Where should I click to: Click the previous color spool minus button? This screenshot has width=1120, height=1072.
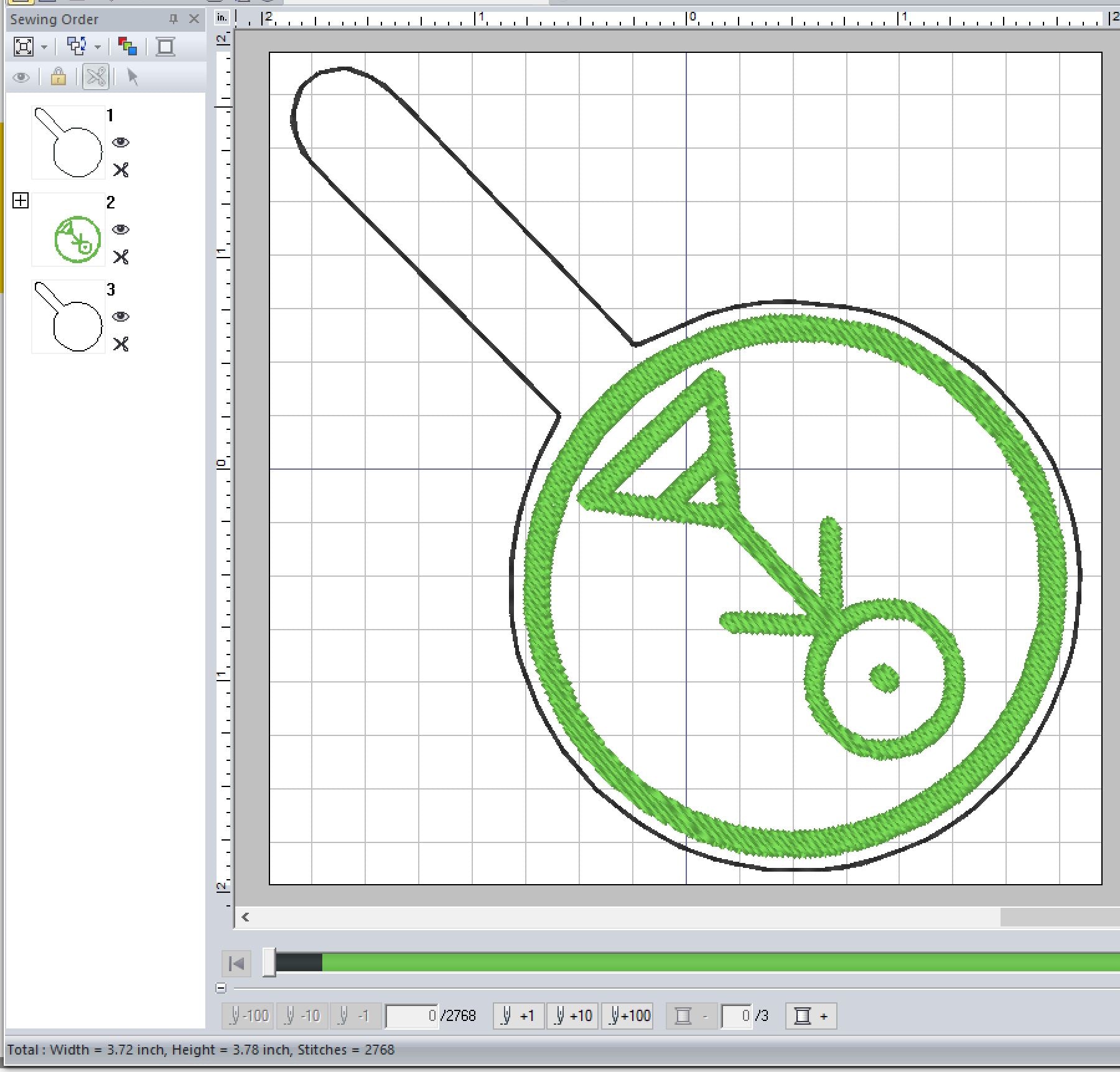(x=691, y=1016)
